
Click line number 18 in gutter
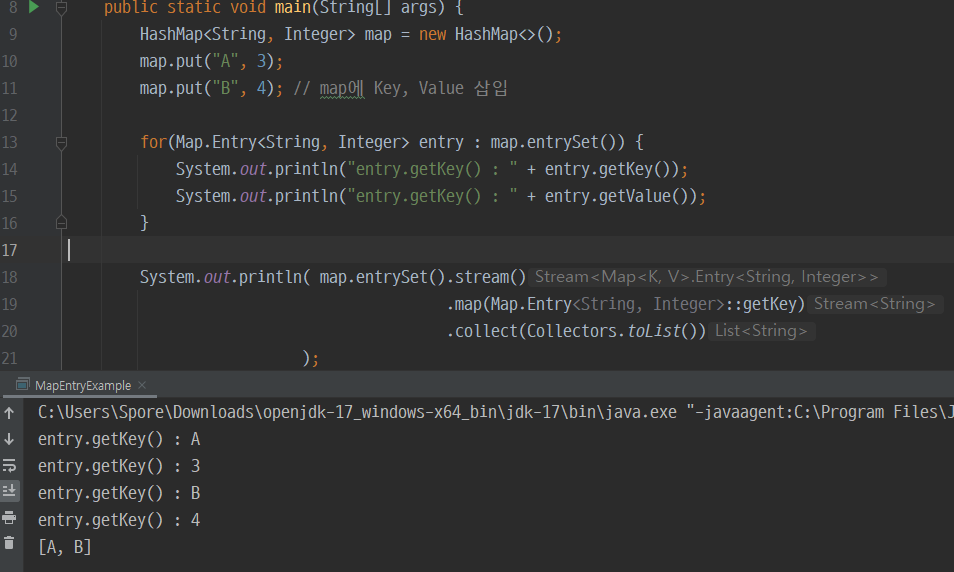click(x=9, y=277)
